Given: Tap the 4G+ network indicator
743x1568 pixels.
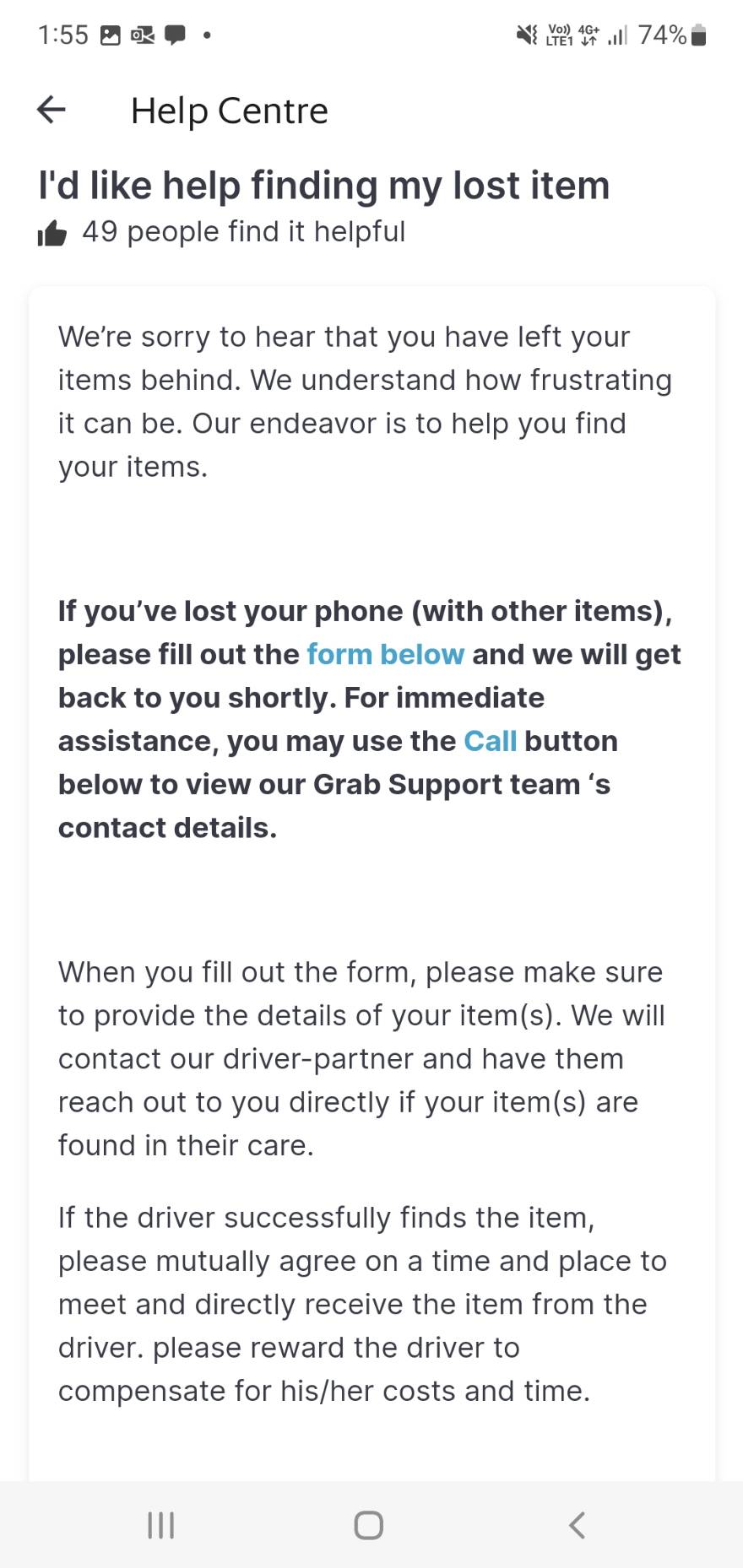Looking at the screenshot, I should point(588,35).
